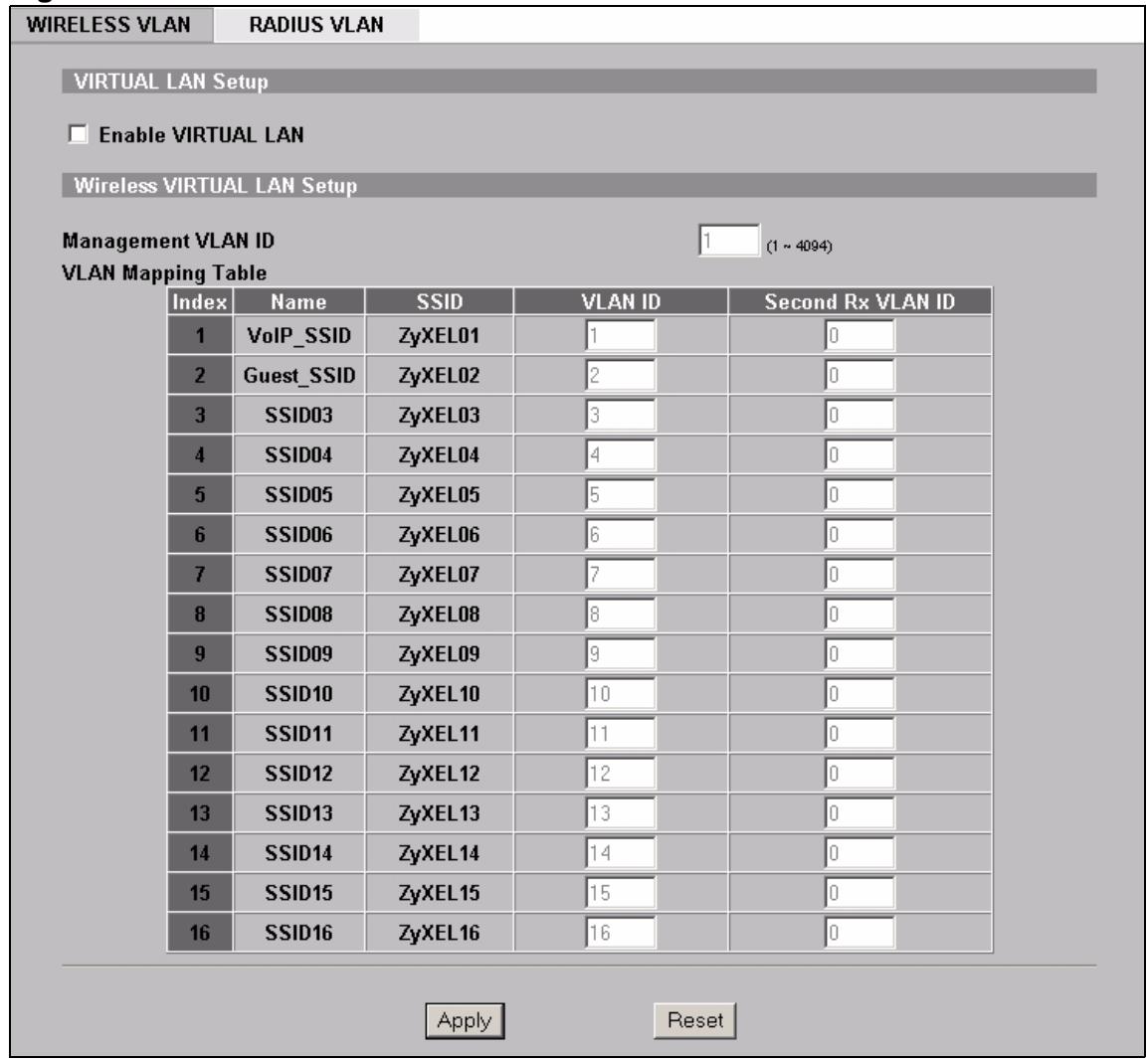Enable the VIRTUAL LAN checkbox
The height and width of the screenshot is (1061, 1148).
click(x=78, y=134)
